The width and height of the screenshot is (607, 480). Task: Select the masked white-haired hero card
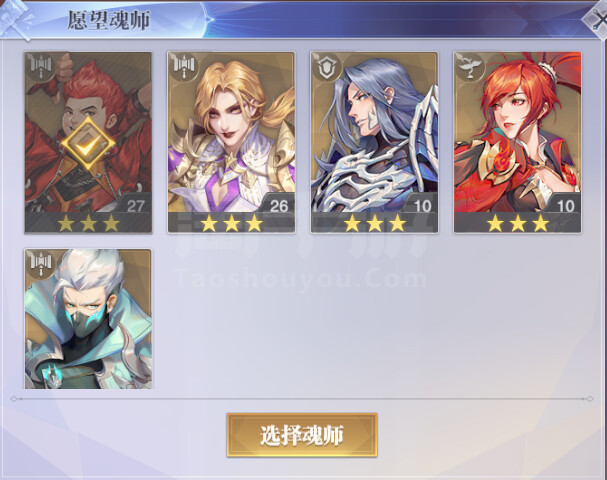tap(88, 319)
